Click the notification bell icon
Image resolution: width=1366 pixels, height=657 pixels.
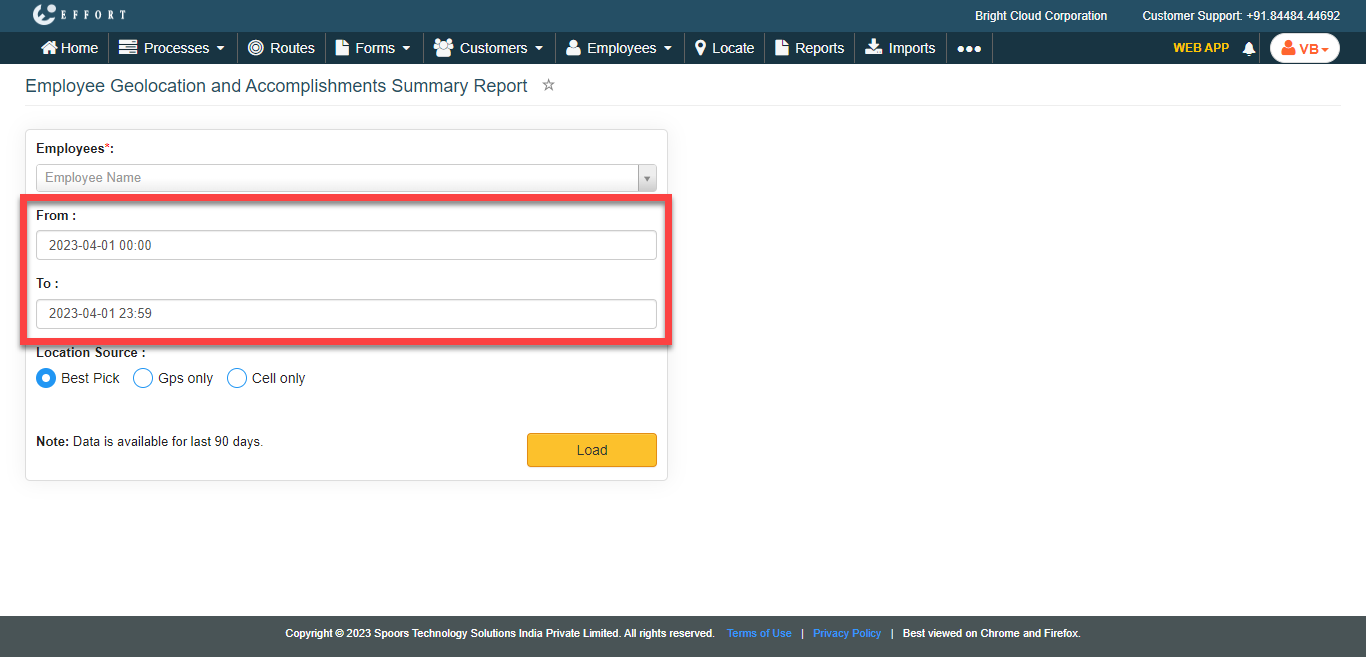point(1248,48)
